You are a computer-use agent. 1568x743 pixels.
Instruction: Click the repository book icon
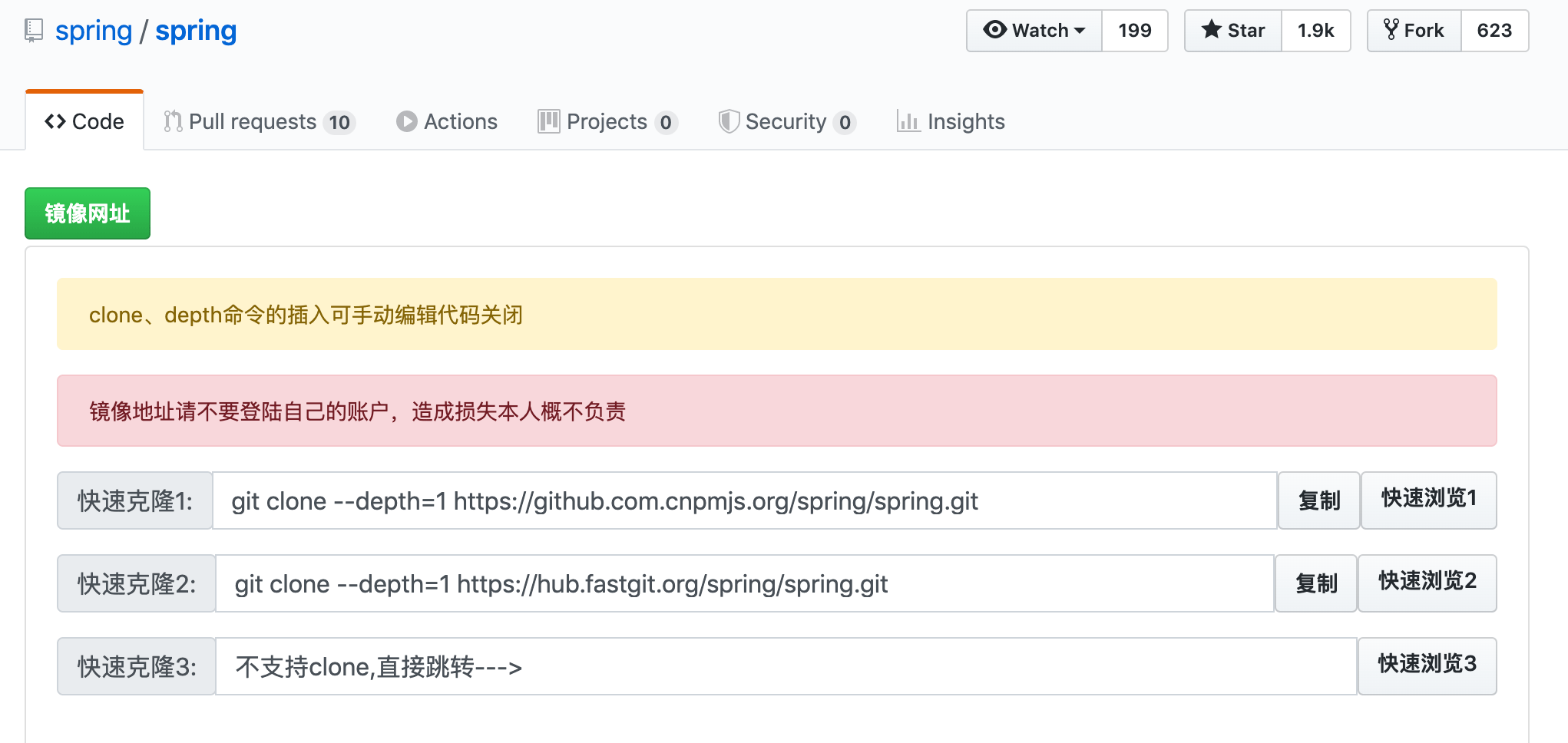point(34,31)
